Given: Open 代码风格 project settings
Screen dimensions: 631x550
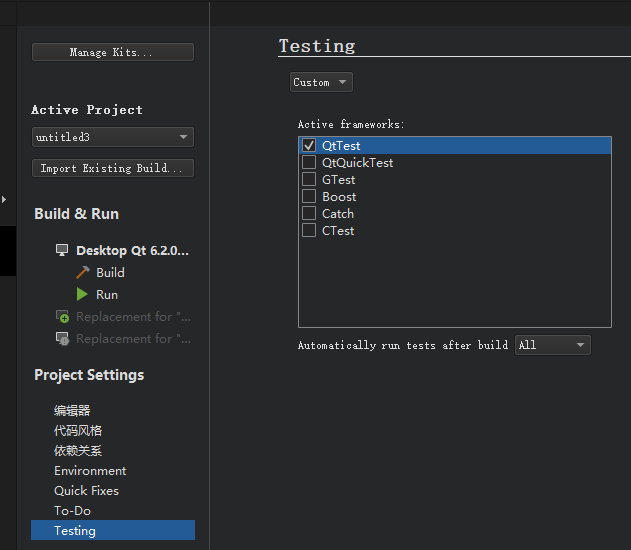Looking at the screenshot, I should click(78, 431).
